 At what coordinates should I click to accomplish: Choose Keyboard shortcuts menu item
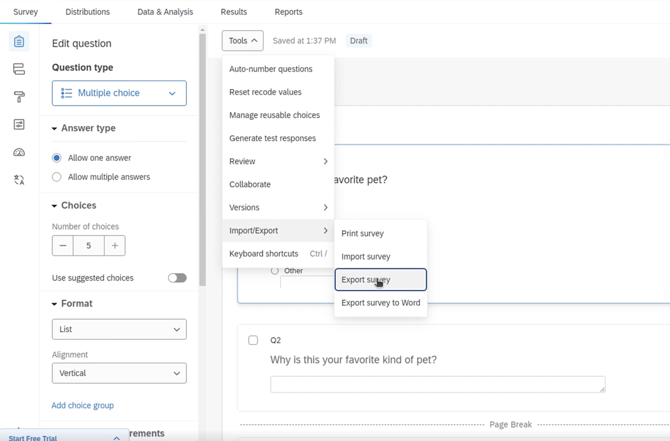(278, 253)
